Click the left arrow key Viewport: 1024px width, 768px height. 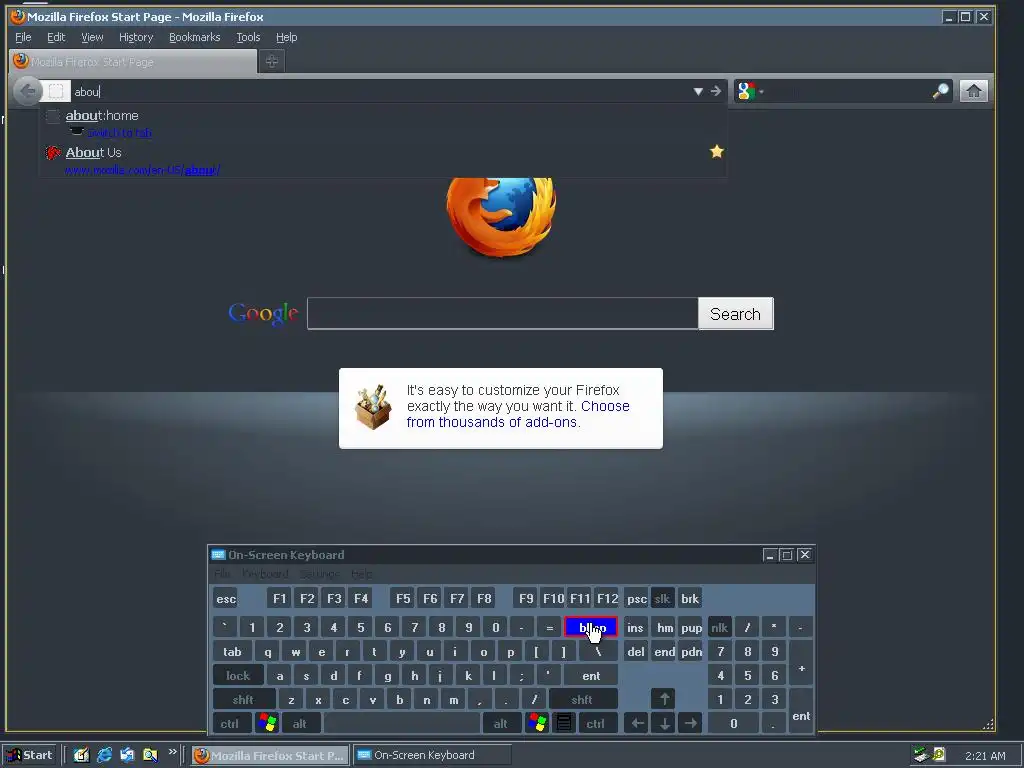[x=637, y=724]
